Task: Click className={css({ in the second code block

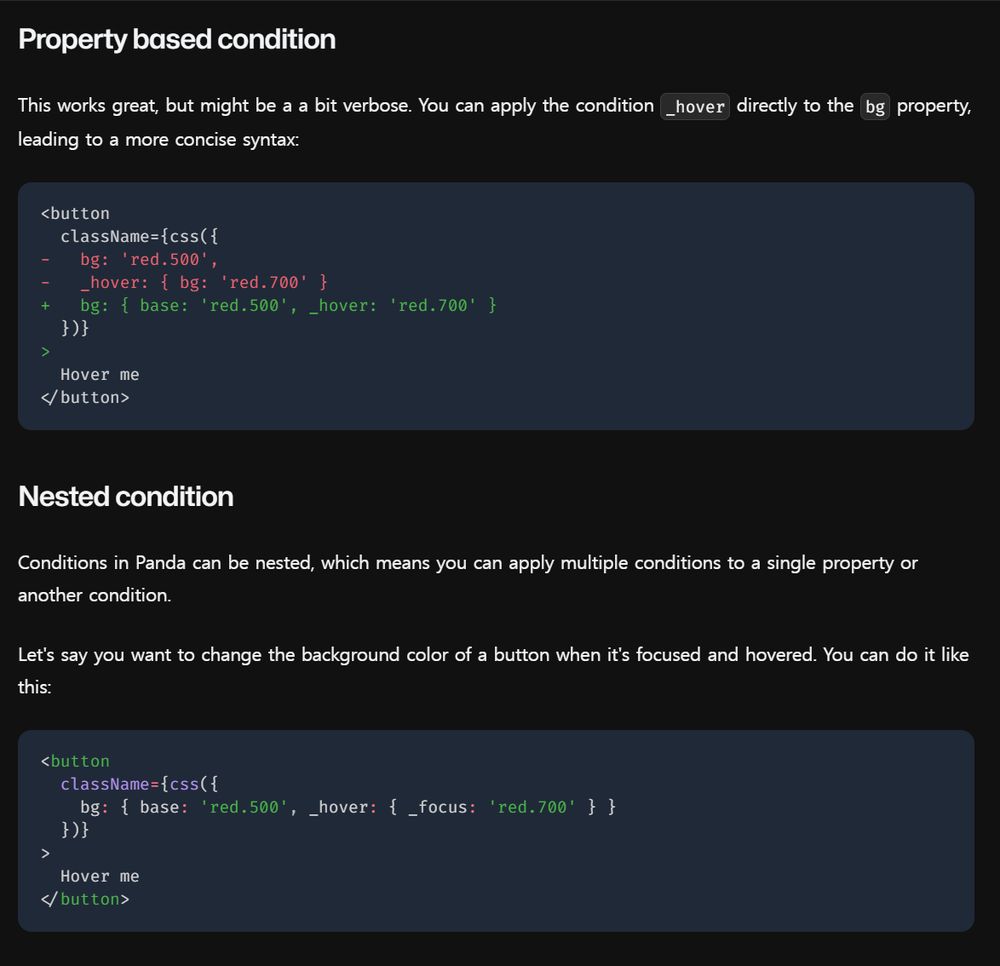Action: [139, 784]
